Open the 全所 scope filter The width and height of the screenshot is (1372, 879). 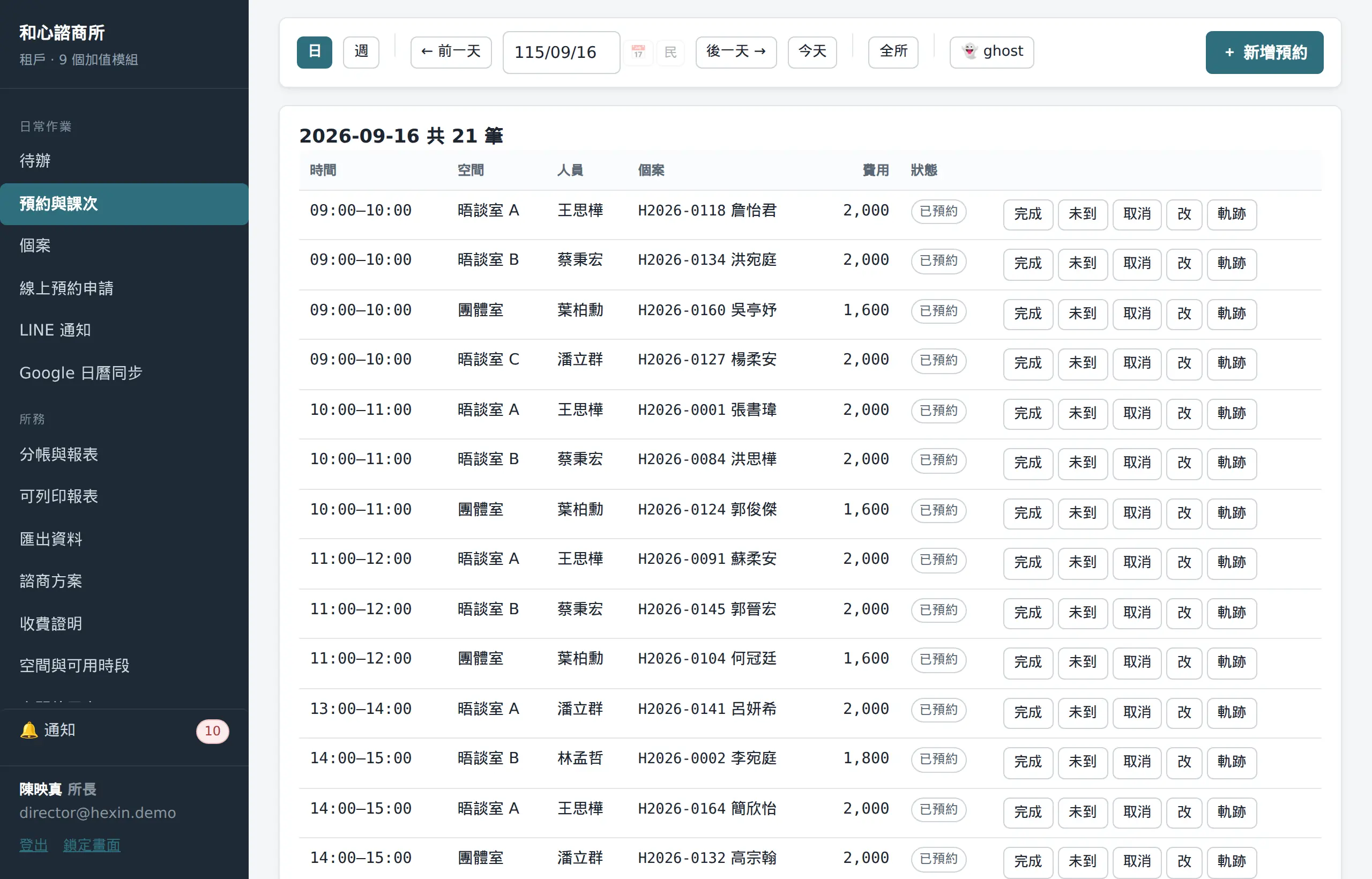coord(893,52)
